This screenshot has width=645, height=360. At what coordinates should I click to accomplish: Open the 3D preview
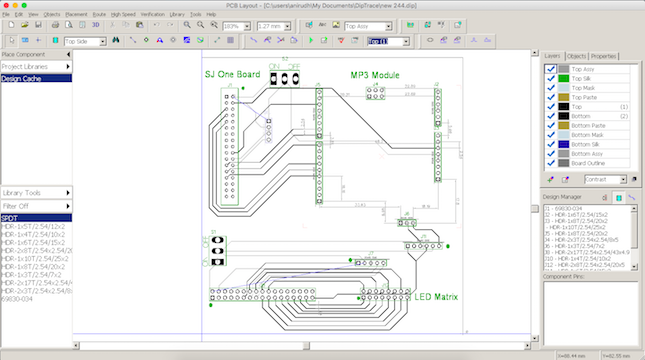95,26
